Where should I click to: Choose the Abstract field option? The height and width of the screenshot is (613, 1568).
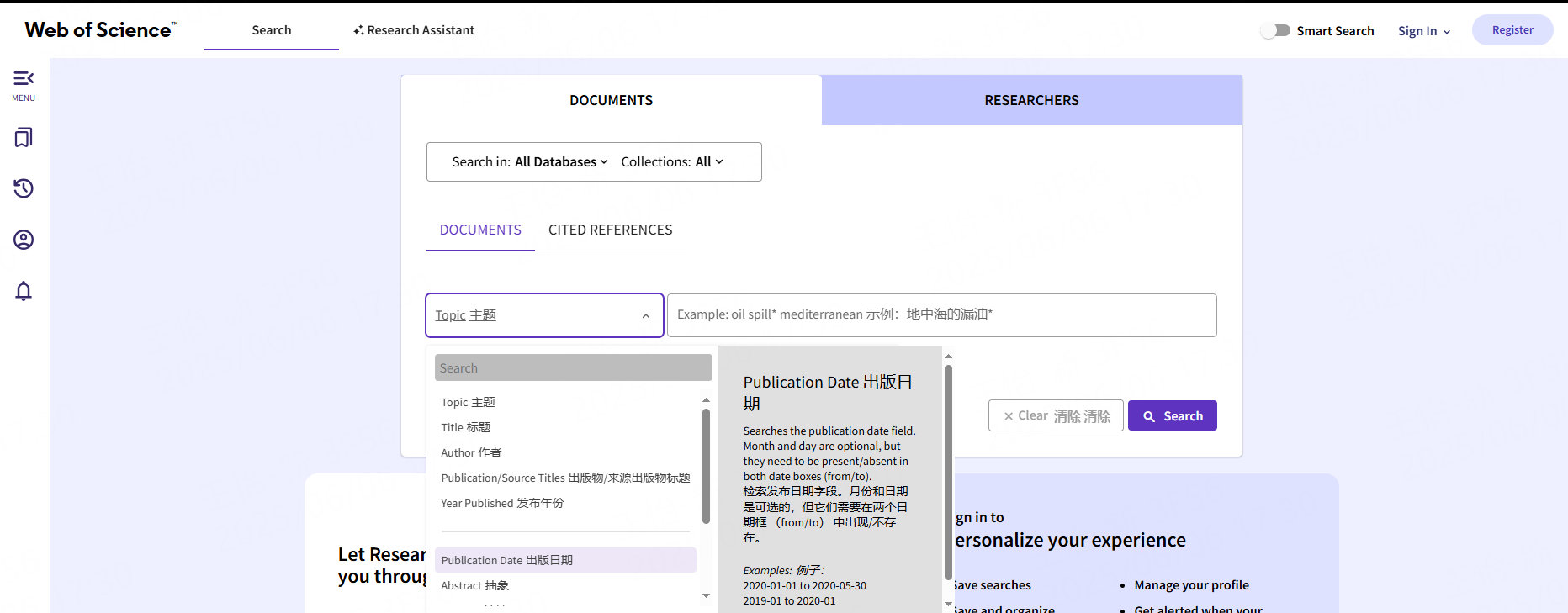pos(565,586)
